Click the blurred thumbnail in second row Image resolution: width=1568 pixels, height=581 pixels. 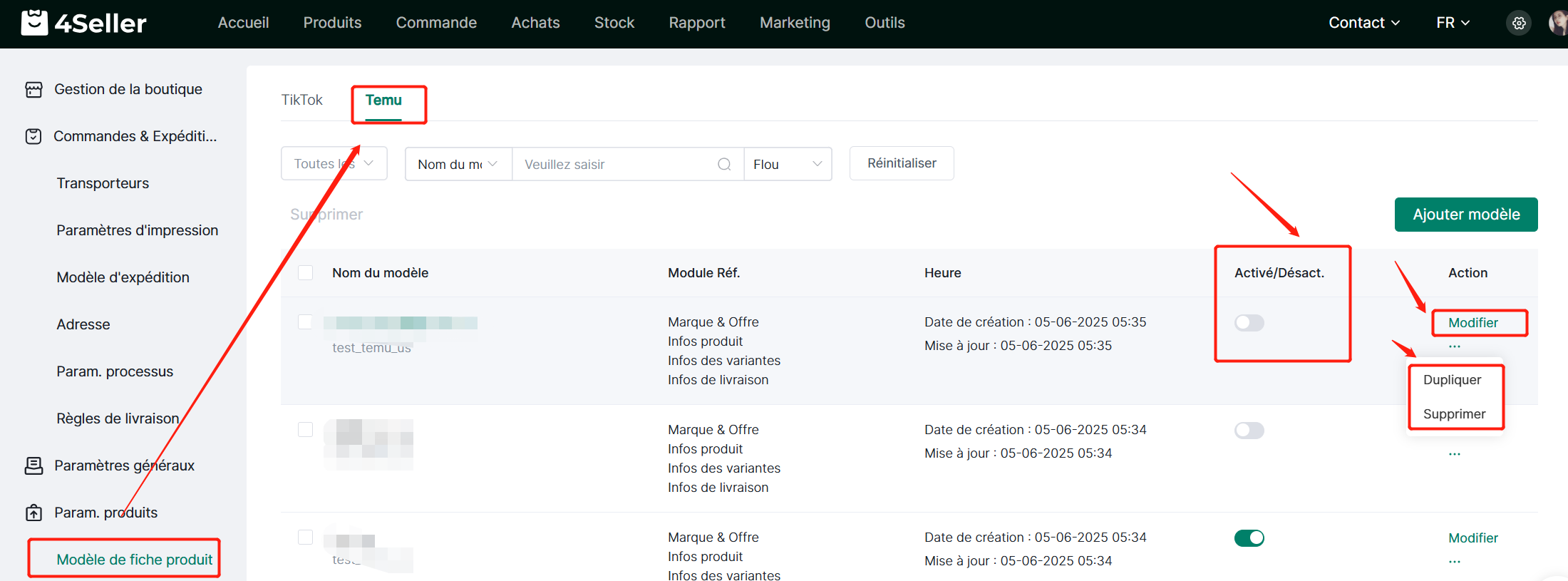point(368,444)
